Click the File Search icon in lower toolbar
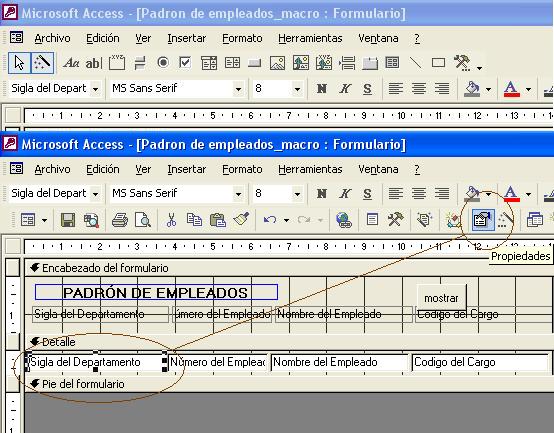The width and height of the screenshot is (554, 433). [x=91, y=220]
